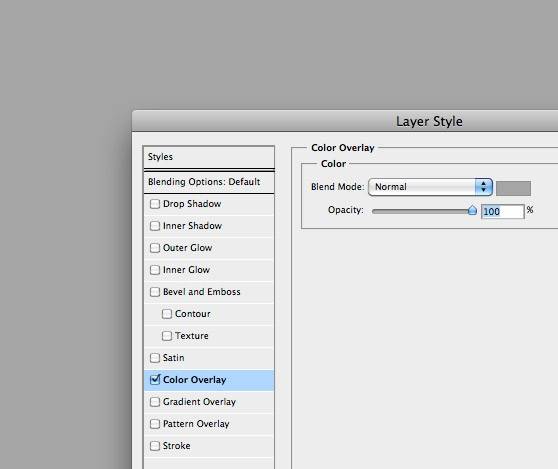The image size is (558, 469).
Task: Click the Opacity slider handle
Action: point(472,210)
